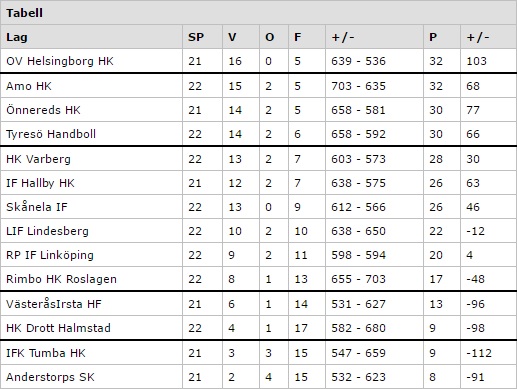
Task: Click the P points column header
Action: click(x=433, y=37)
